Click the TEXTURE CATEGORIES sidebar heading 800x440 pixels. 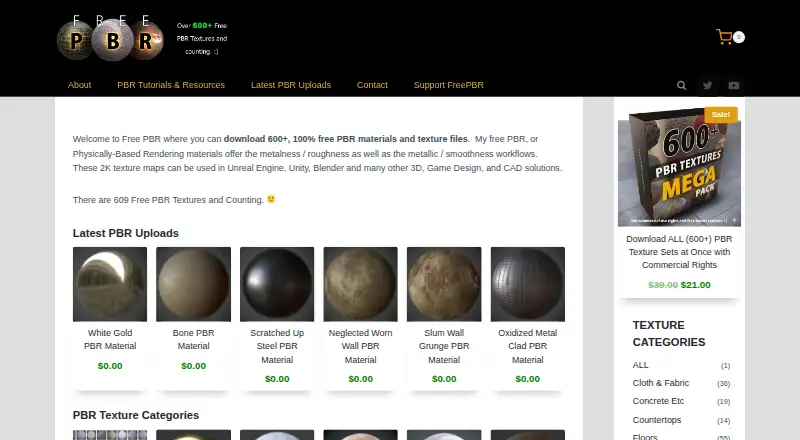tap(669, 333)
